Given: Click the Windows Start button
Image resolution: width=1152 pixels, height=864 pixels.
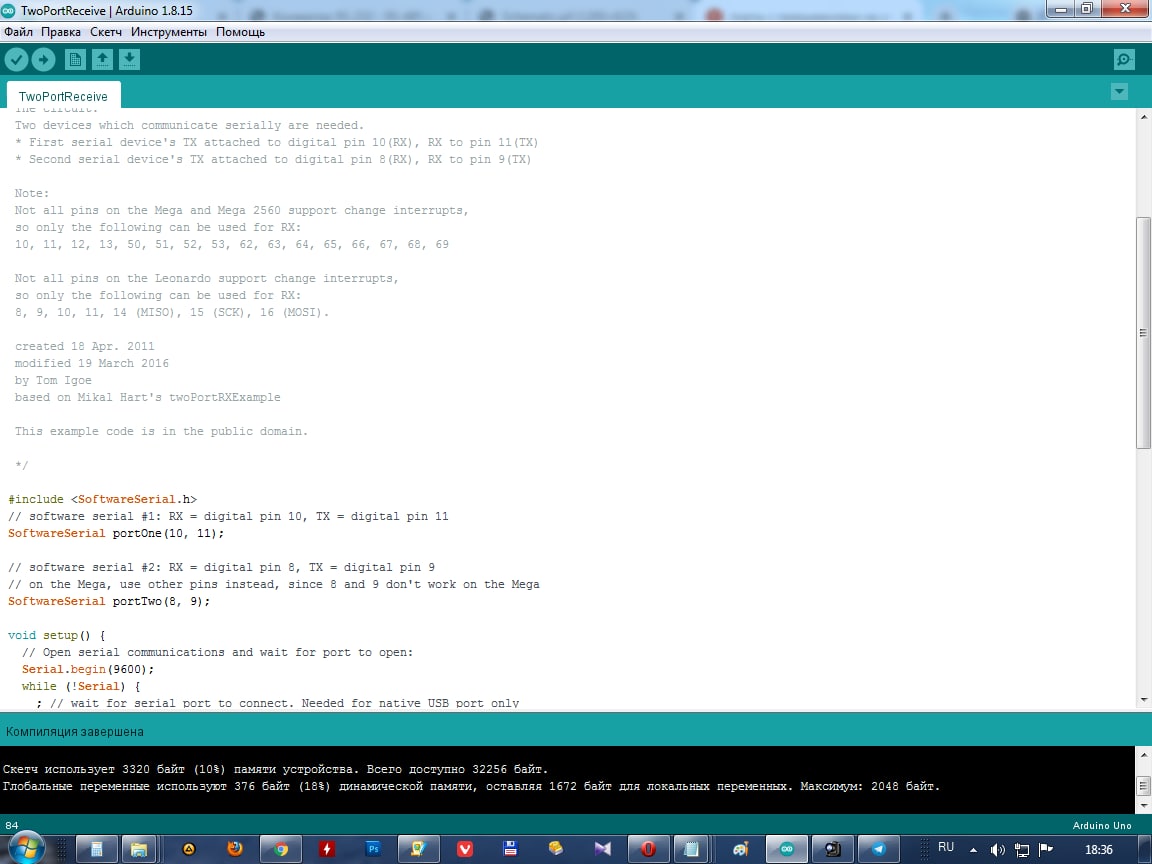Looking at the screenshot, I should [x=25, y=849].
